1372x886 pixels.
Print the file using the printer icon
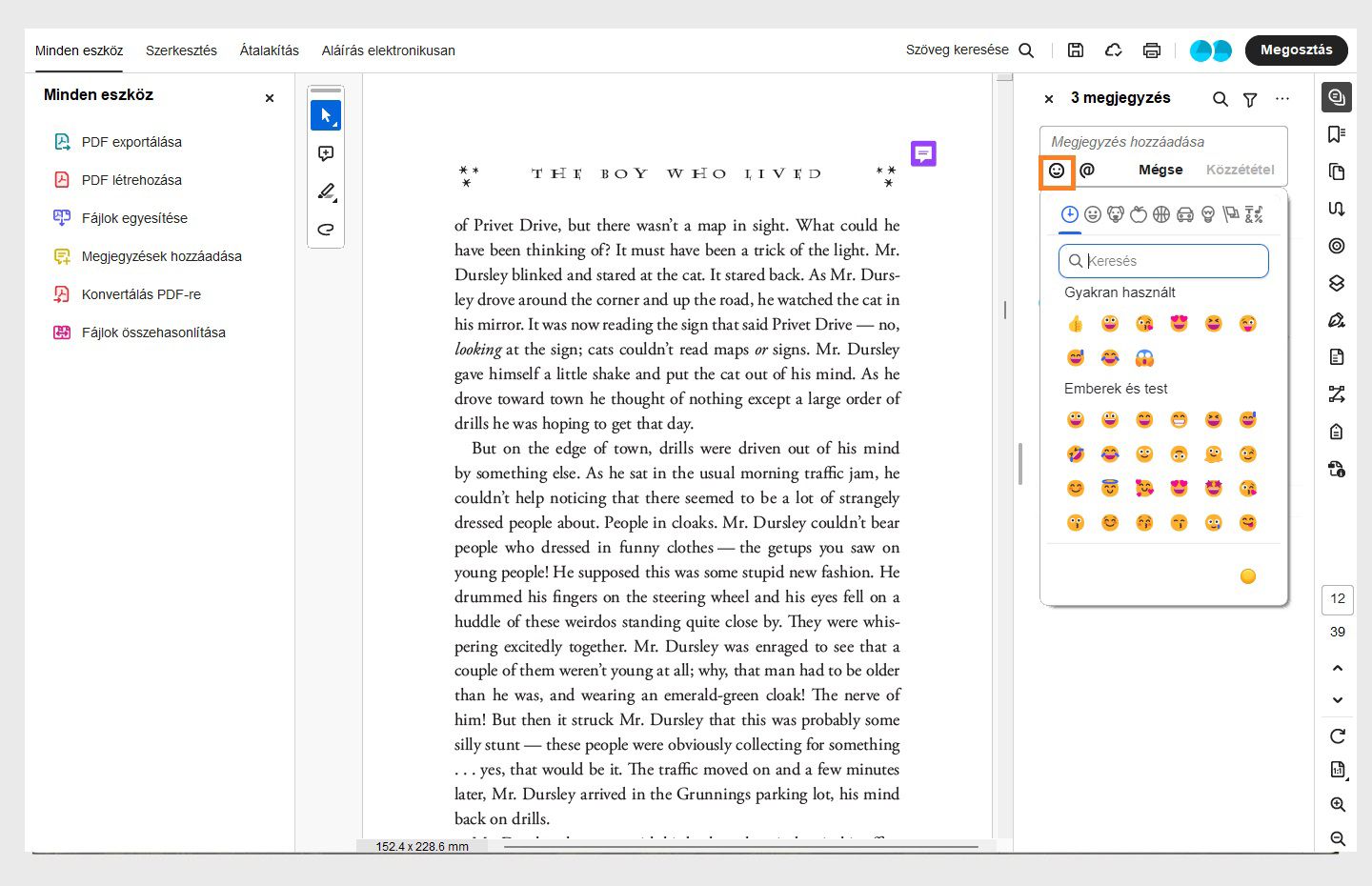coord(1152,50)
